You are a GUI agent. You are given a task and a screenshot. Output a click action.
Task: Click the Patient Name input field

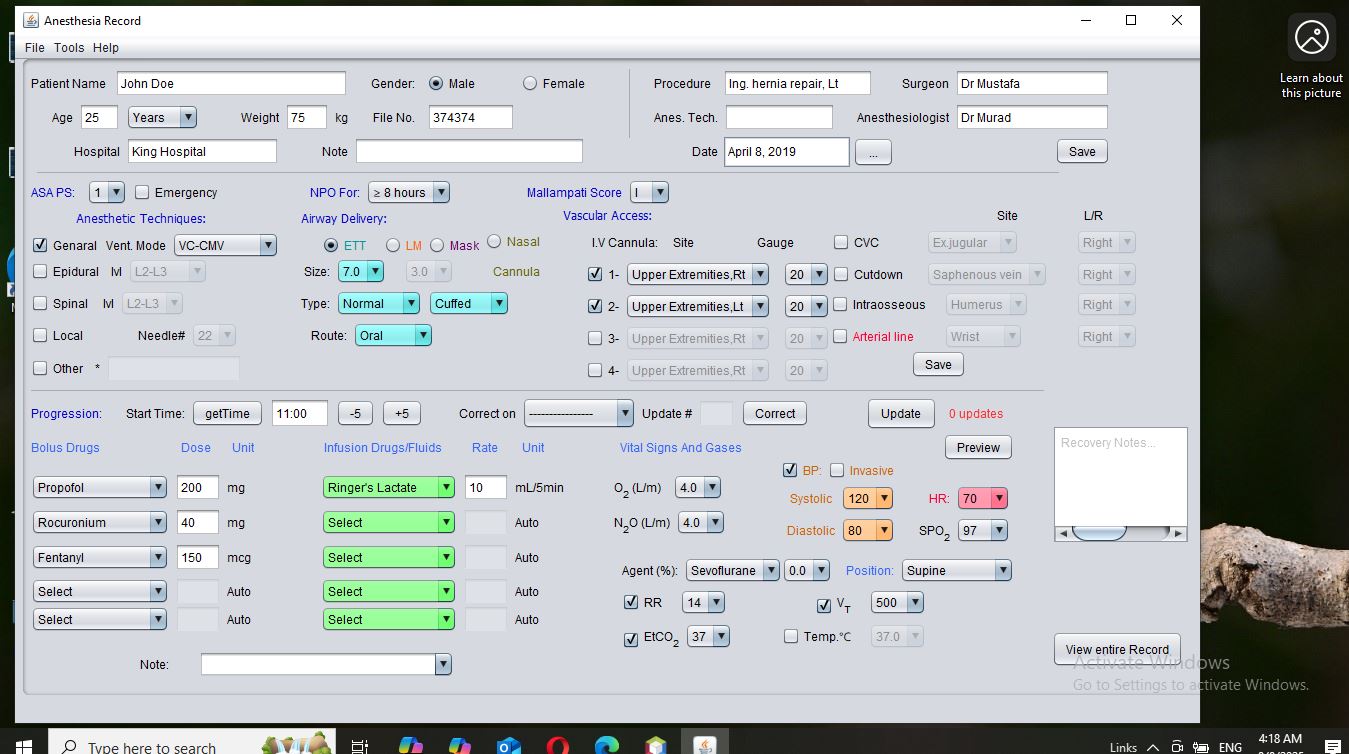(x=231, y=84)
